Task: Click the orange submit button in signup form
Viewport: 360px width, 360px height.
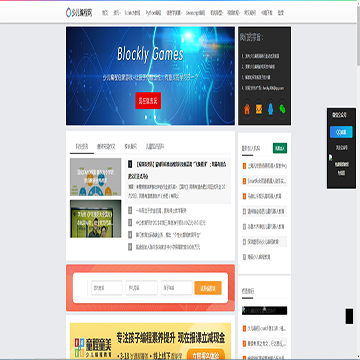Action: coord(208,288)
